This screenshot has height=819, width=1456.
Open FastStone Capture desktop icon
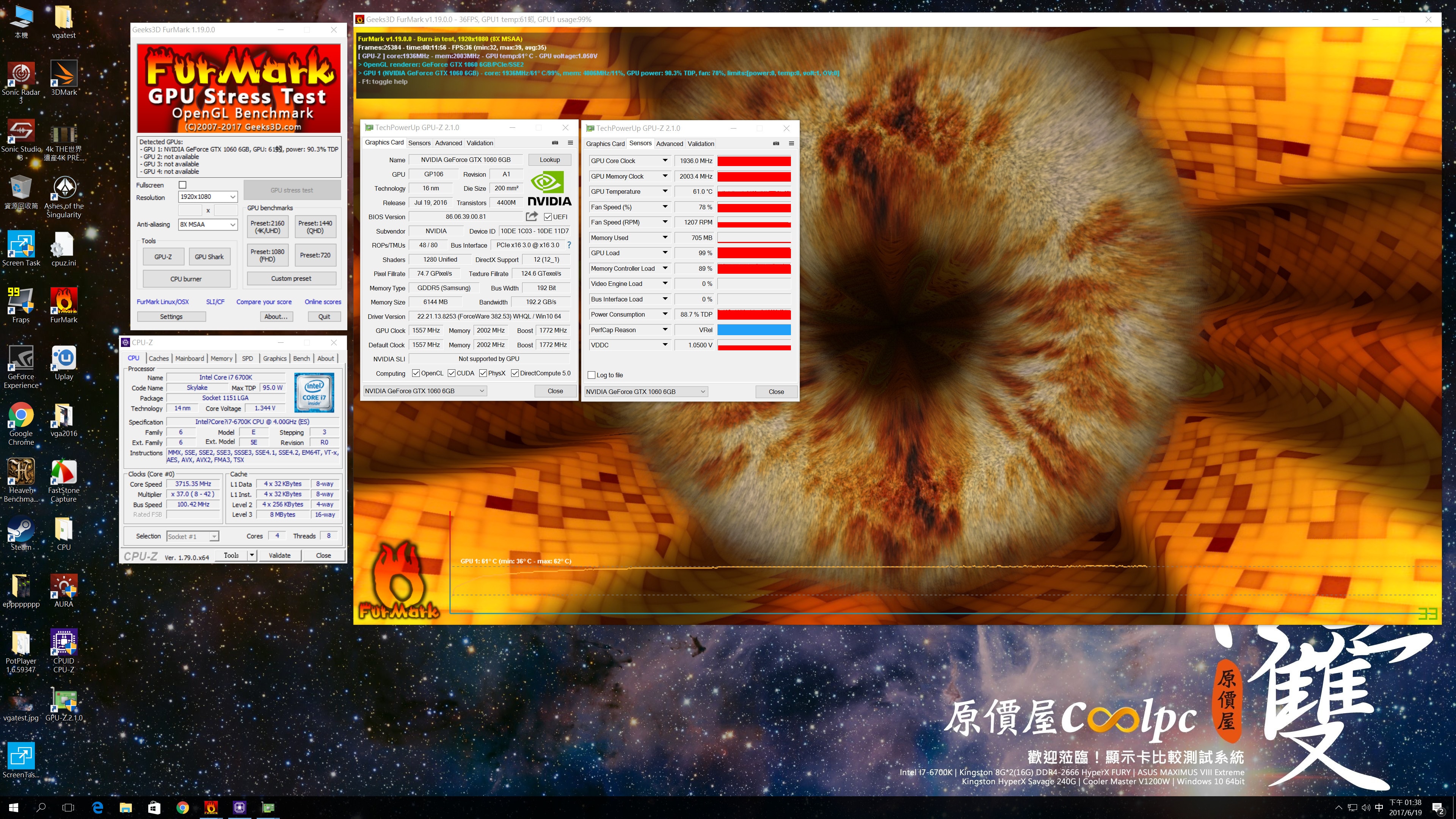pos(63,480)
